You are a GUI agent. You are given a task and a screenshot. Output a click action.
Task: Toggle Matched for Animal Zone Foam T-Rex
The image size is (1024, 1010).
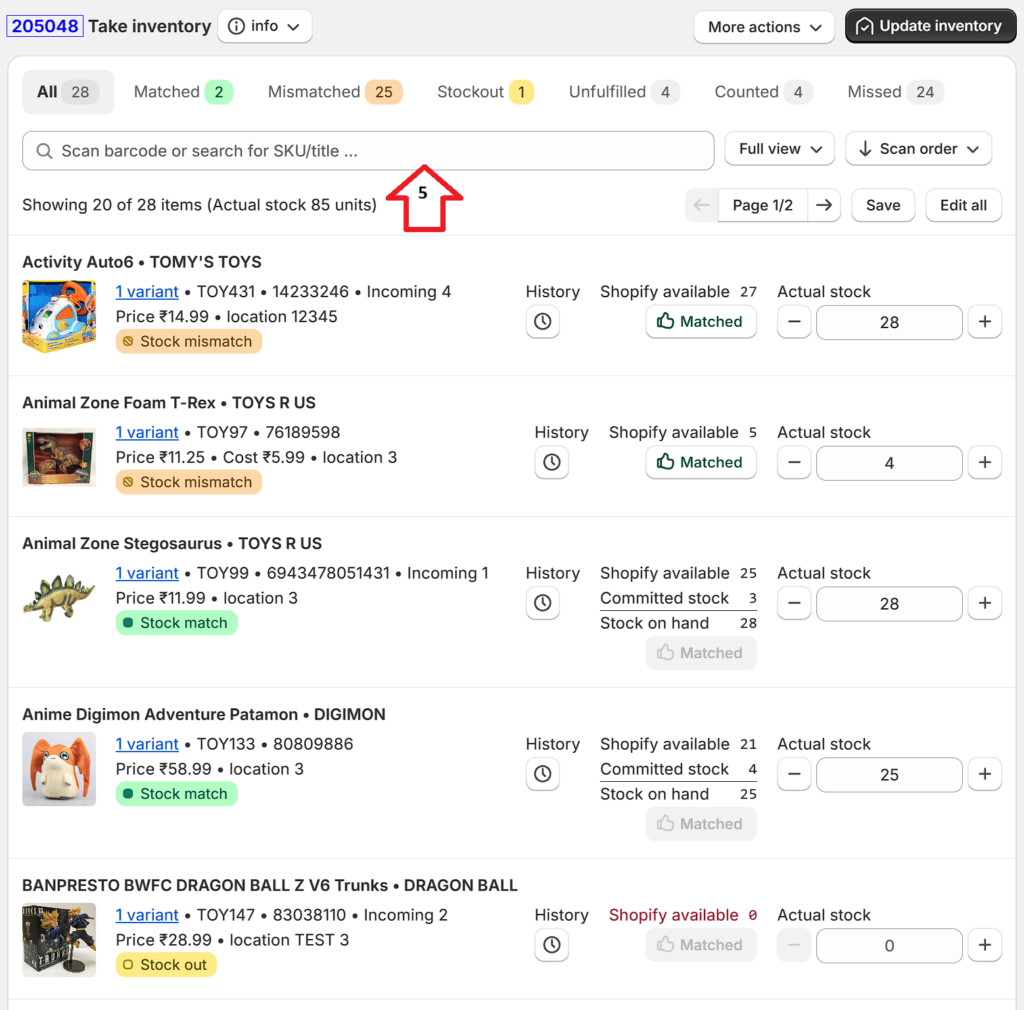[x=700, y=463]
